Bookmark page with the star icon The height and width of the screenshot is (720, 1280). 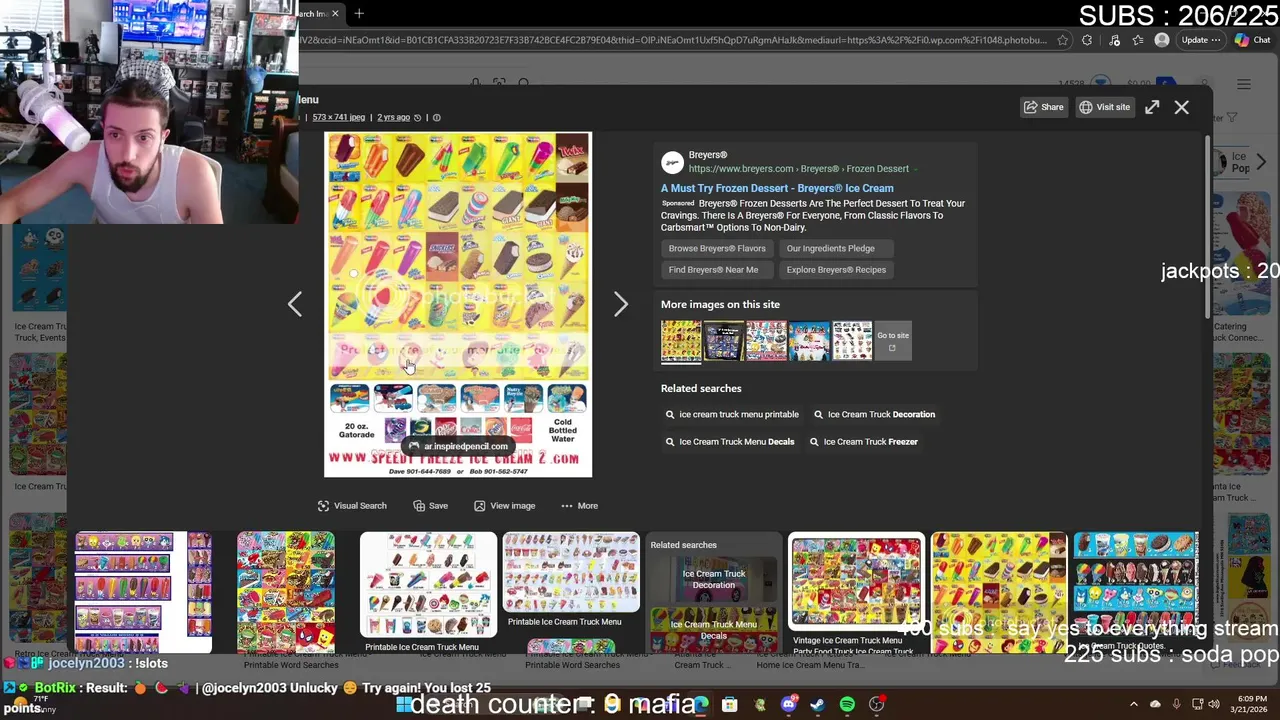tap(1061, 40)
